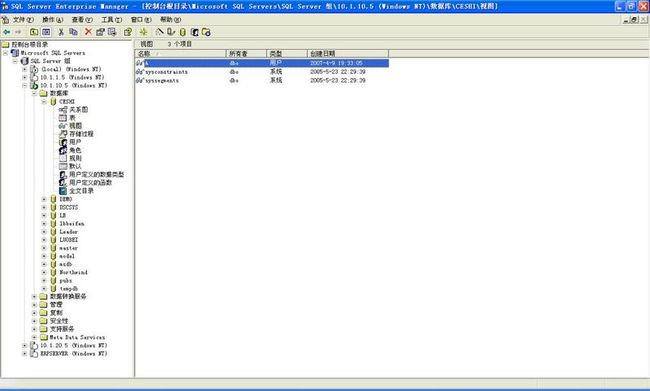Click the Export List toolbar icon
The image size is (650, 391).
(112, 32)
